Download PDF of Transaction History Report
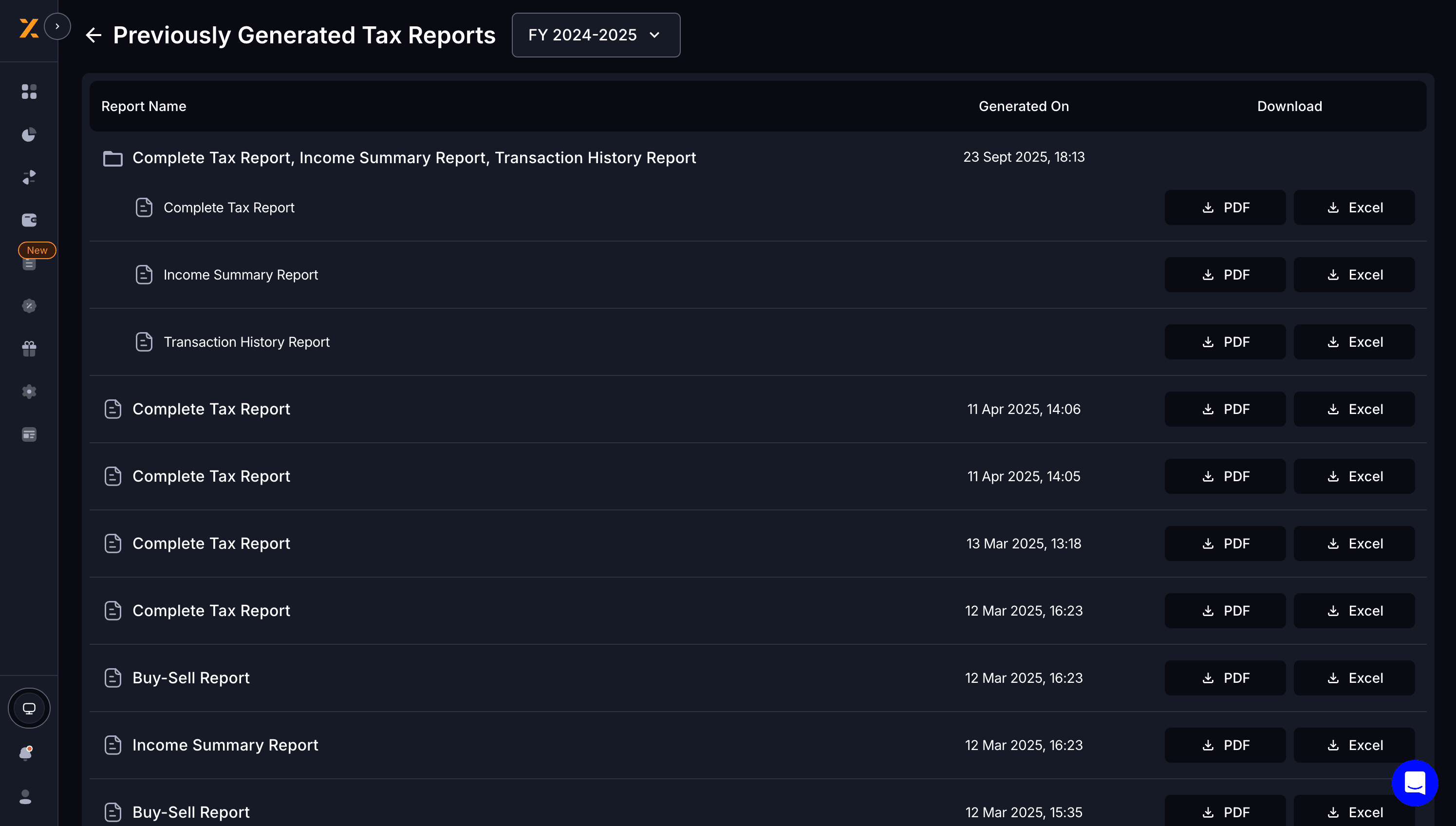 (x=1225, y=342)
